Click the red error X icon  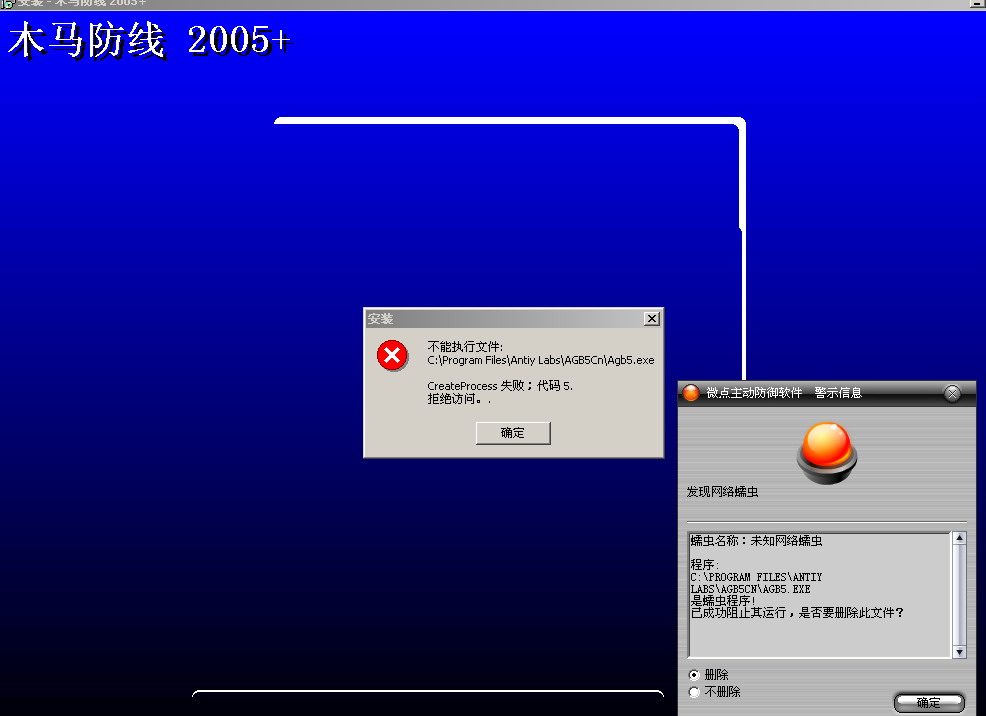[x=392, y=355]
